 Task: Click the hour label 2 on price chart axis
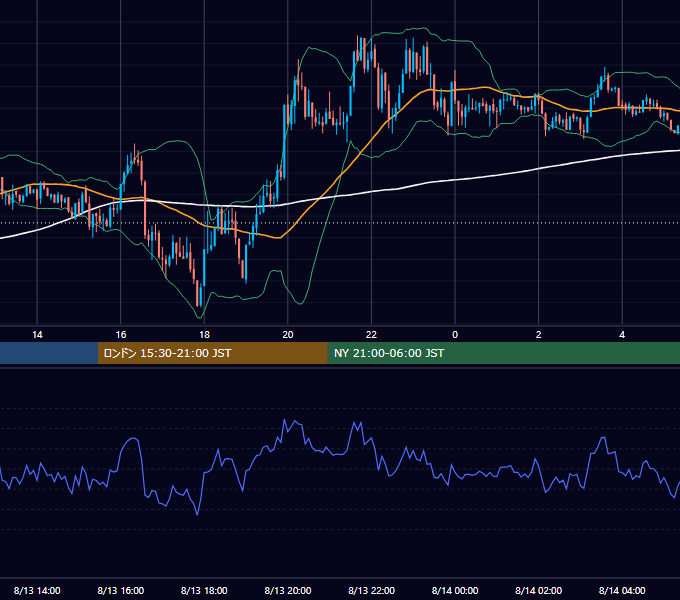tap(538, 335)
